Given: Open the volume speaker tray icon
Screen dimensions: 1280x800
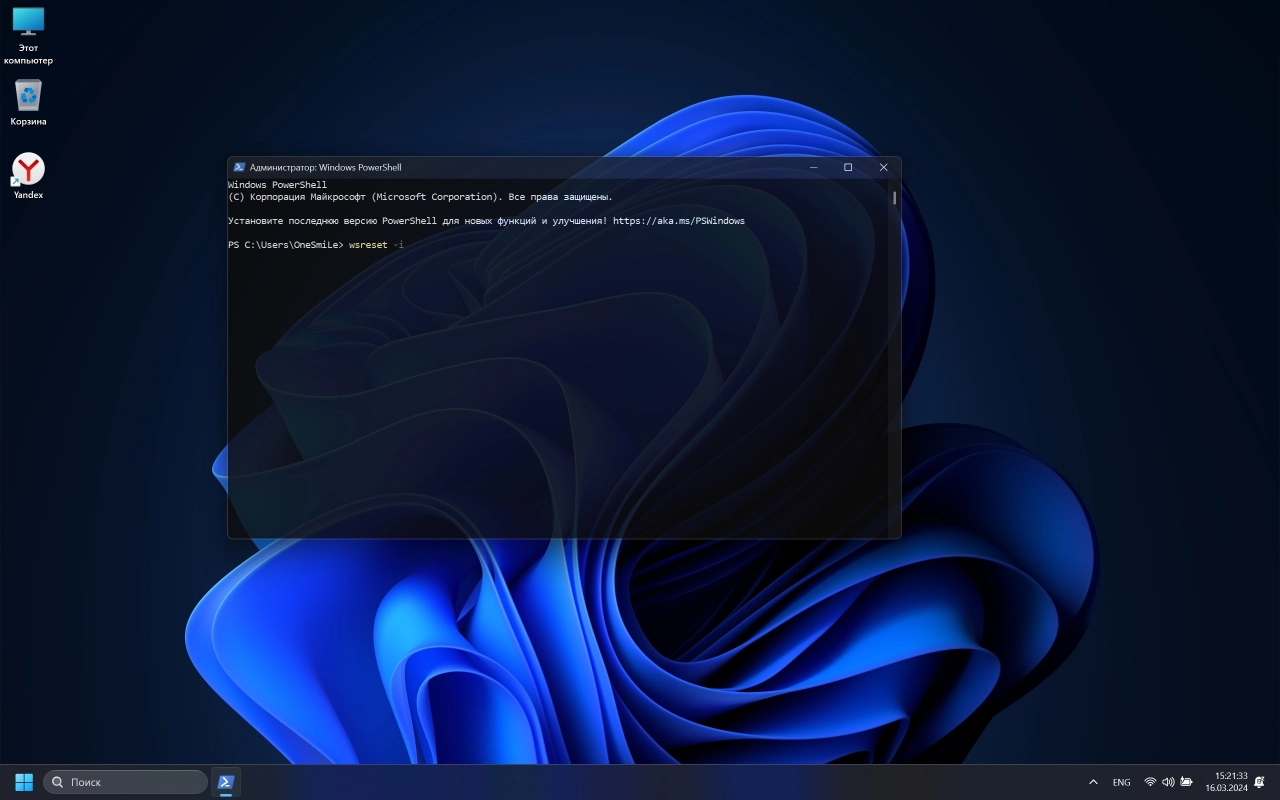Looking at the screenshot, I should coord(1168,782).
